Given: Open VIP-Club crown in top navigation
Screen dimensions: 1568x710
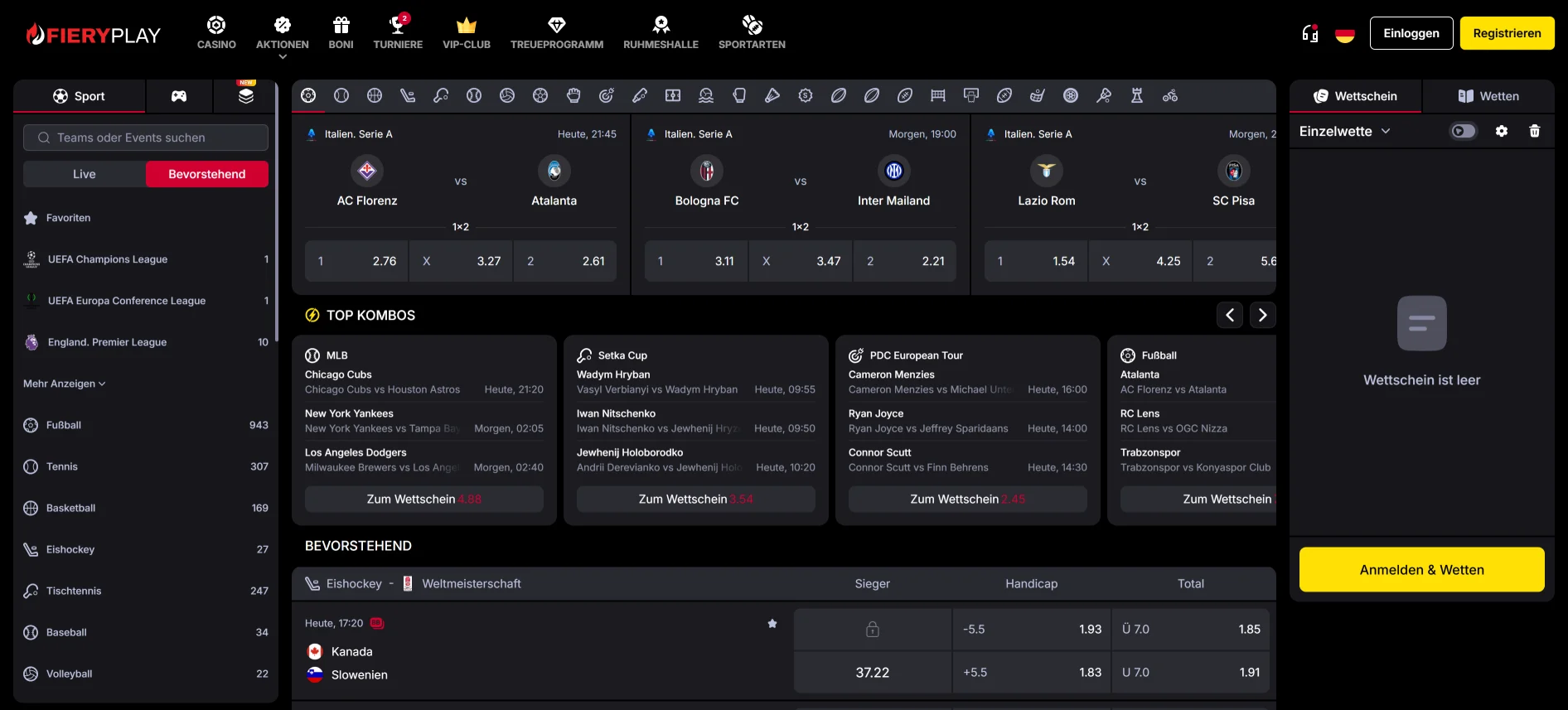Looking at the screenshot, I should pos(467,33).
